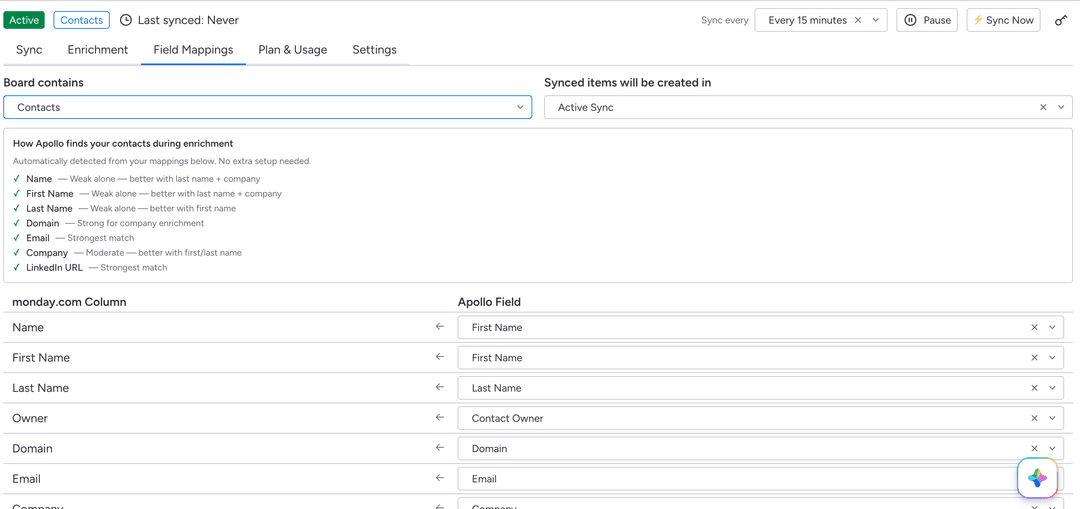
Task: Click the arrow icon in the Email row
Action: [440, 479]
